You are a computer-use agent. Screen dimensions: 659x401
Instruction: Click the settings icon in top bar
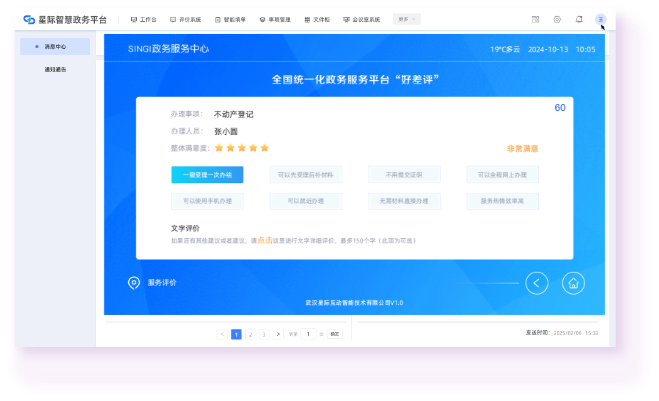(x=557, y=19)
